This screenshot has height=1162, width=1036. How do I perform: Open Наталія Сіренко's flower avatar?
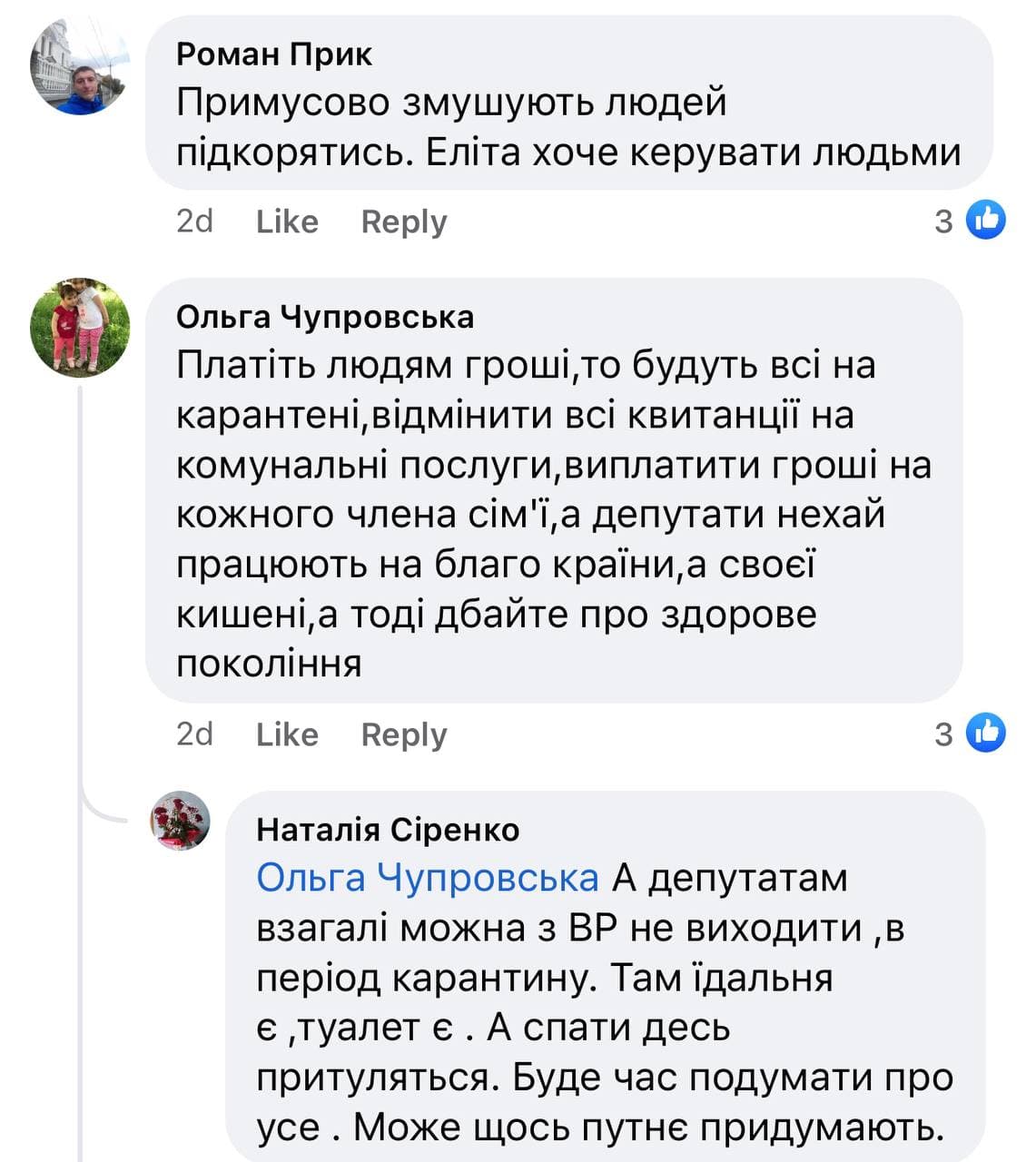coord(180,820)
